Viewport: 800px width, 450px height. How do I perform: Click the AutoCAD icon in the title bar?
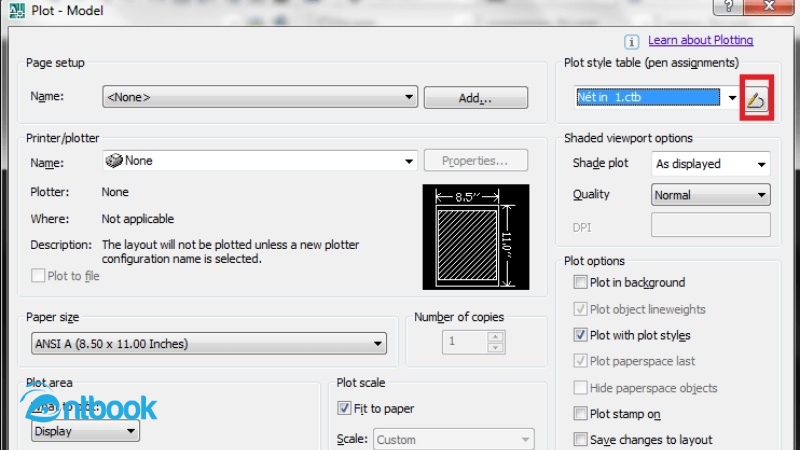16,11
